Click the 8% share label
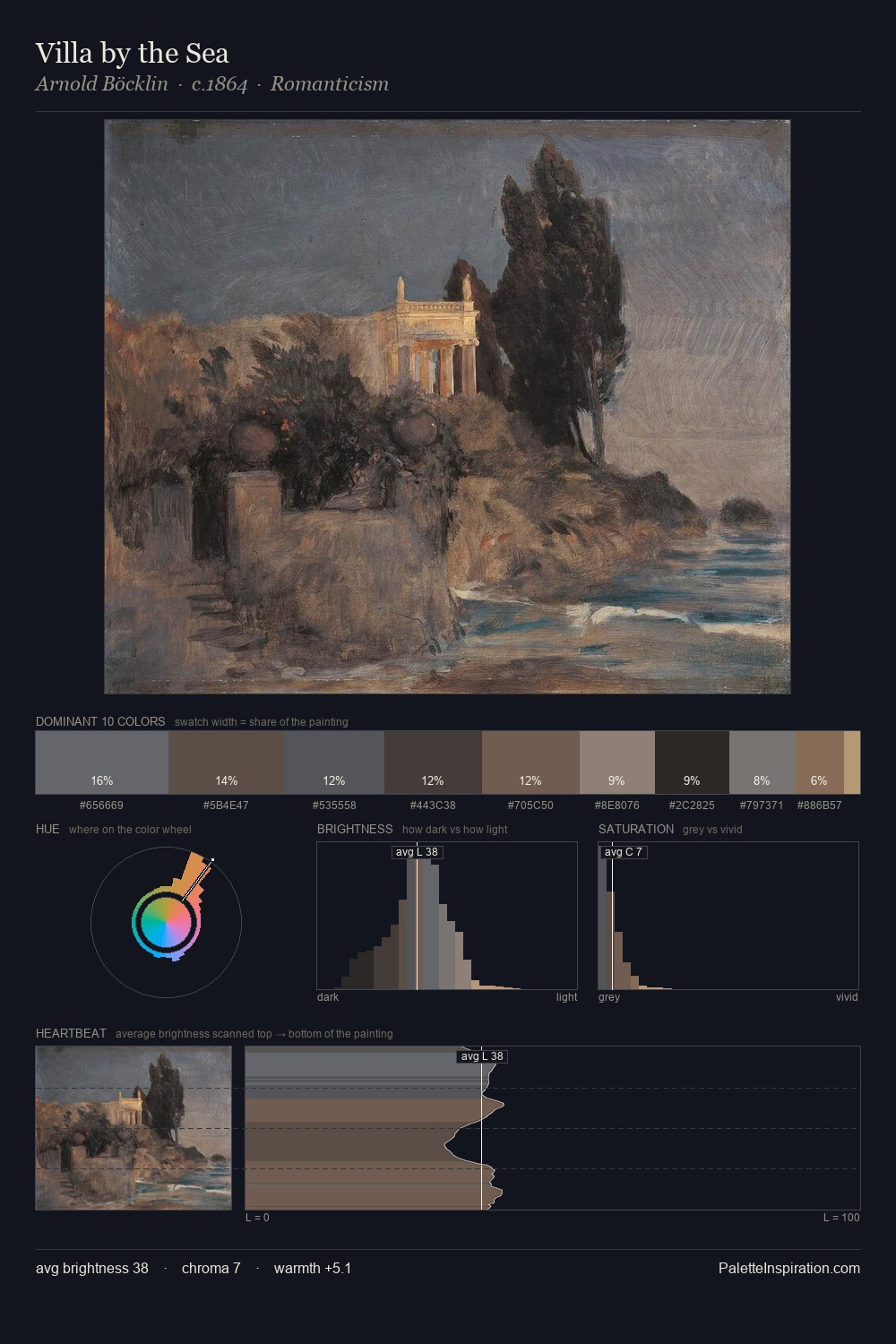This screenshot has width=896, height=1344. 762,781
